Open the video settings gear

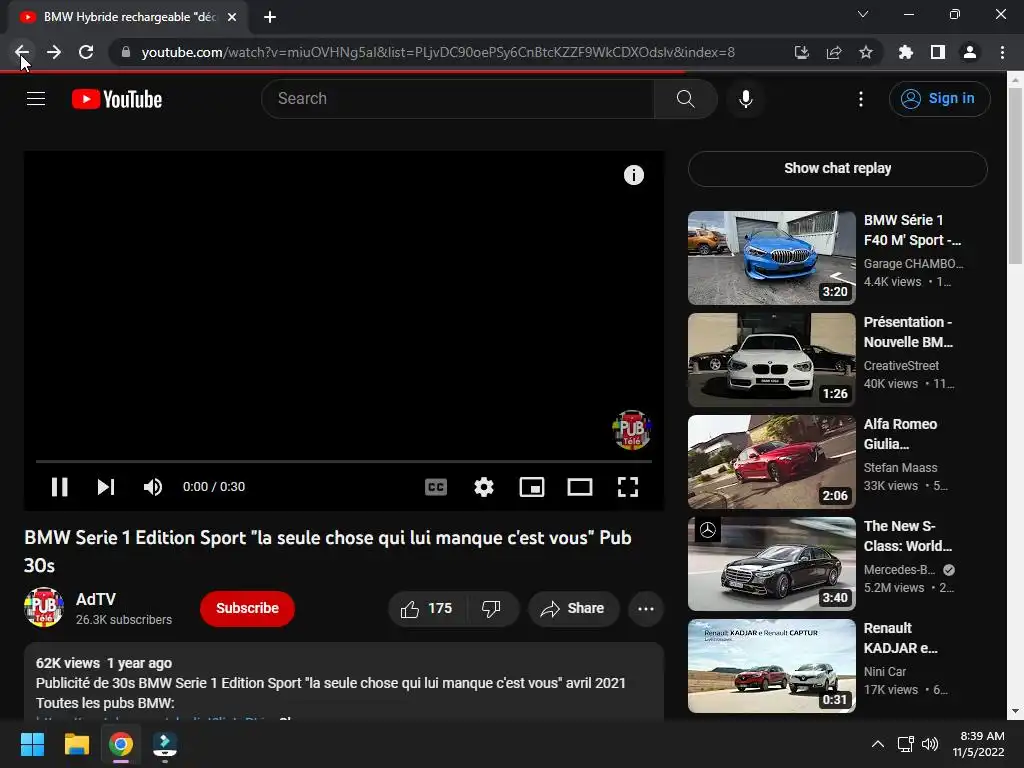coord(484,487)
